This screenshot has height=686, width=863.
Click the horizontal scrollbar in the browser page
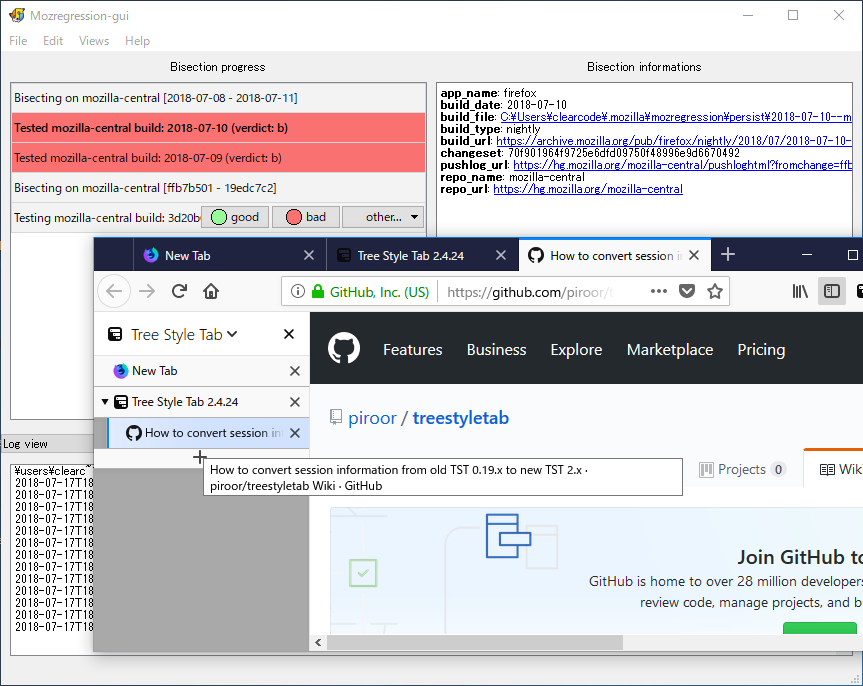pos(475,642)
